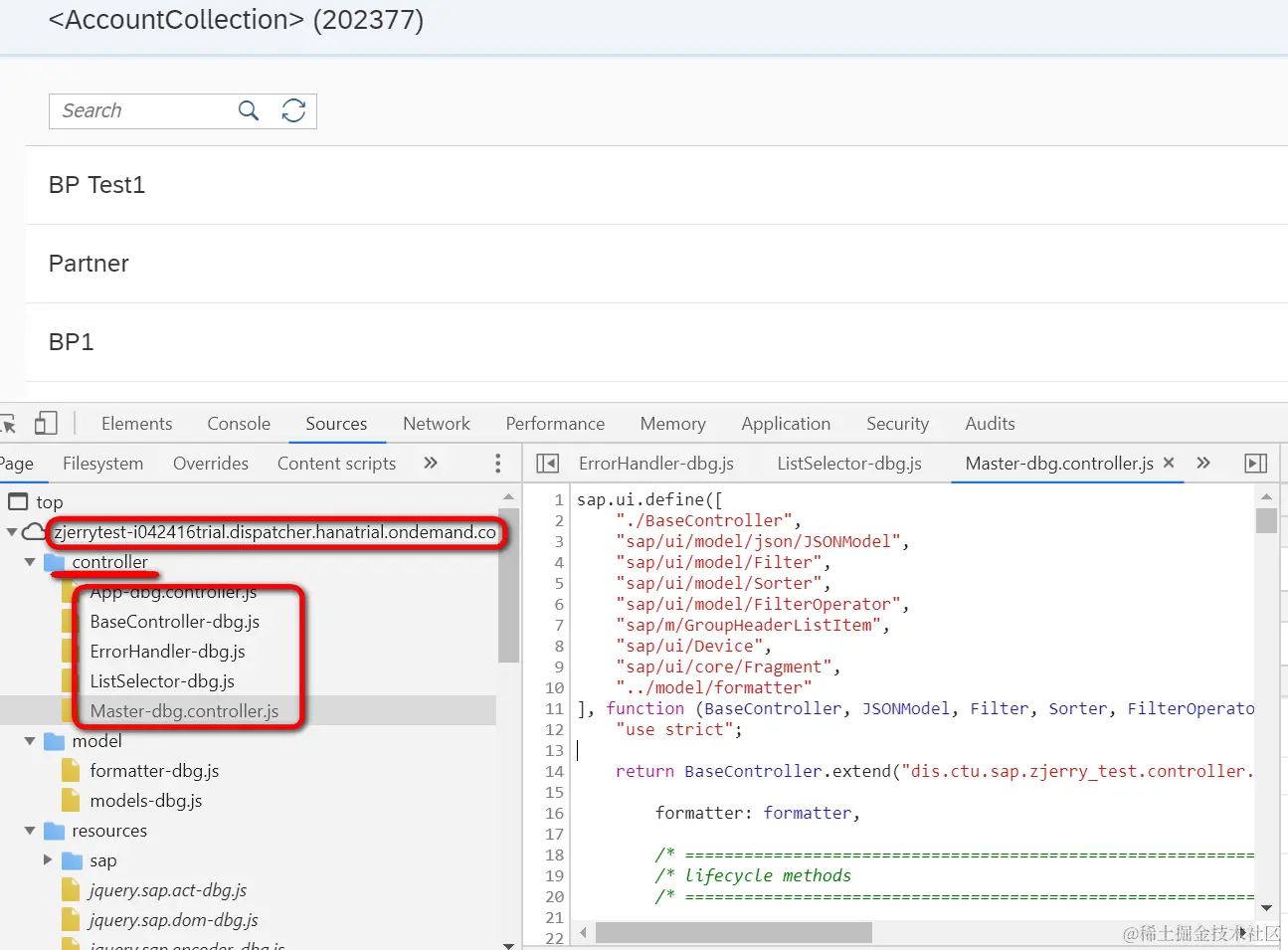Click the inspect element pointer icon
Viewport: 1288px width, 950px height.
pyautogui.click(x=8, y=424)
